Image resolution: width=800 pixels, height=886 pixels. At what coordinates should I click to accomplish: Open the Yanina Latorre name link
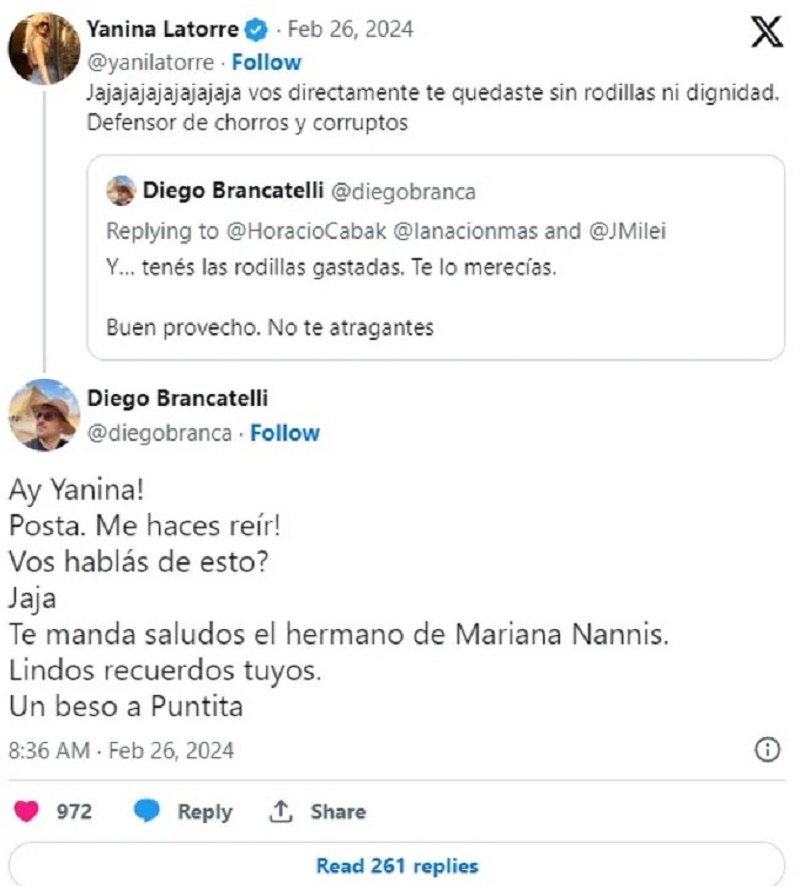pos(163,27)
